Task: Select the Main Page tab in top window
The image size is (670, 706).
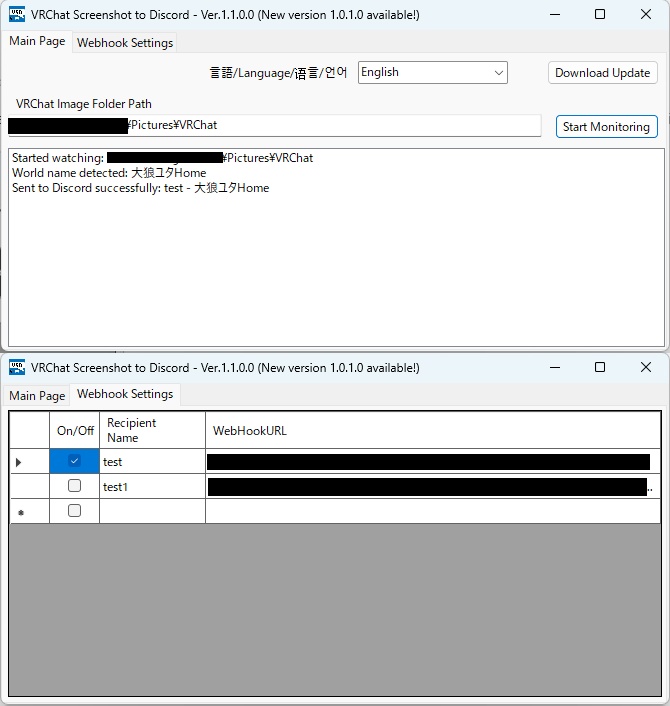Action: (x=37, y=41)
